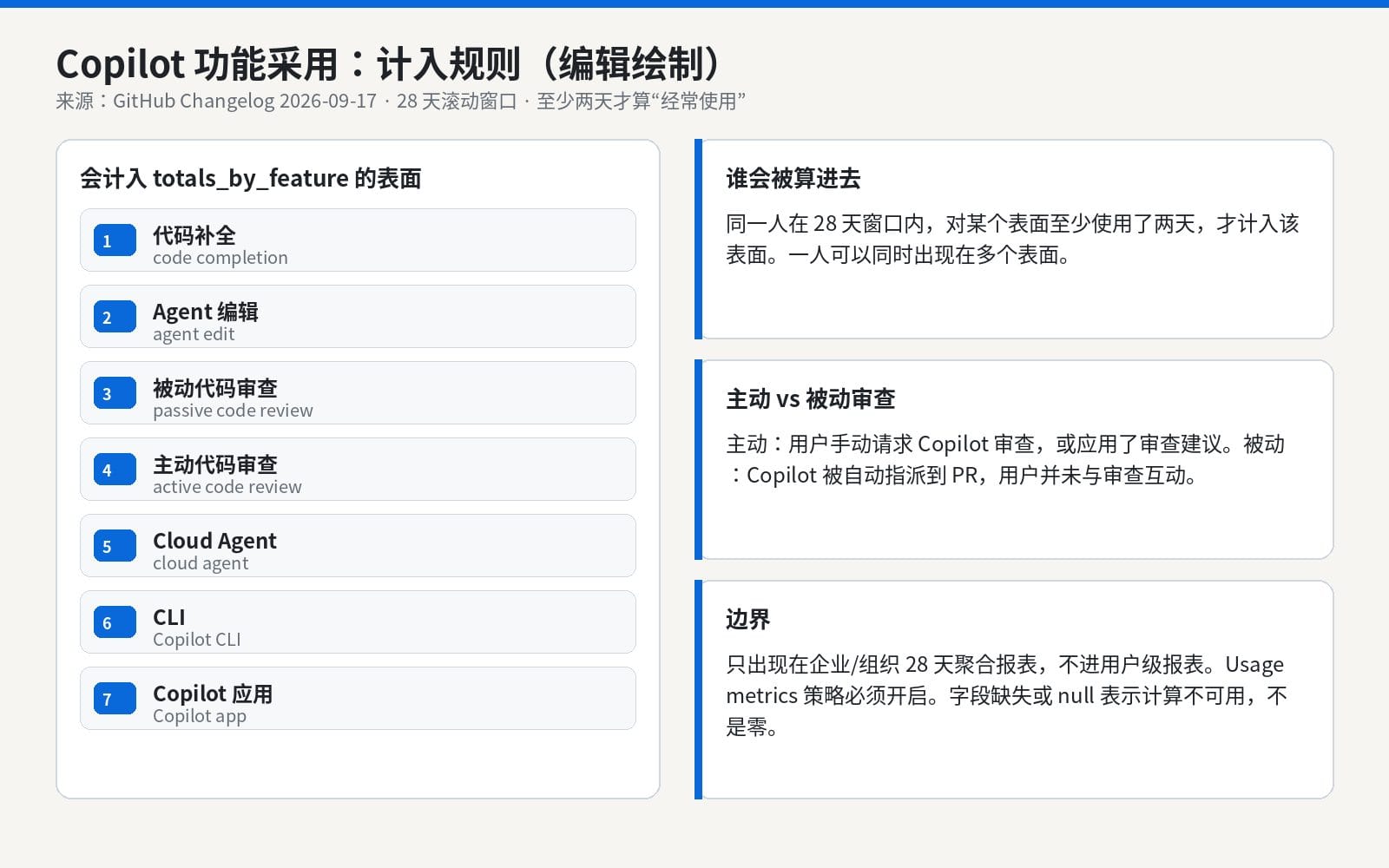1389x868 pixels.
Task: Click the '边界' card heading
Action: [x=748, y=619]
